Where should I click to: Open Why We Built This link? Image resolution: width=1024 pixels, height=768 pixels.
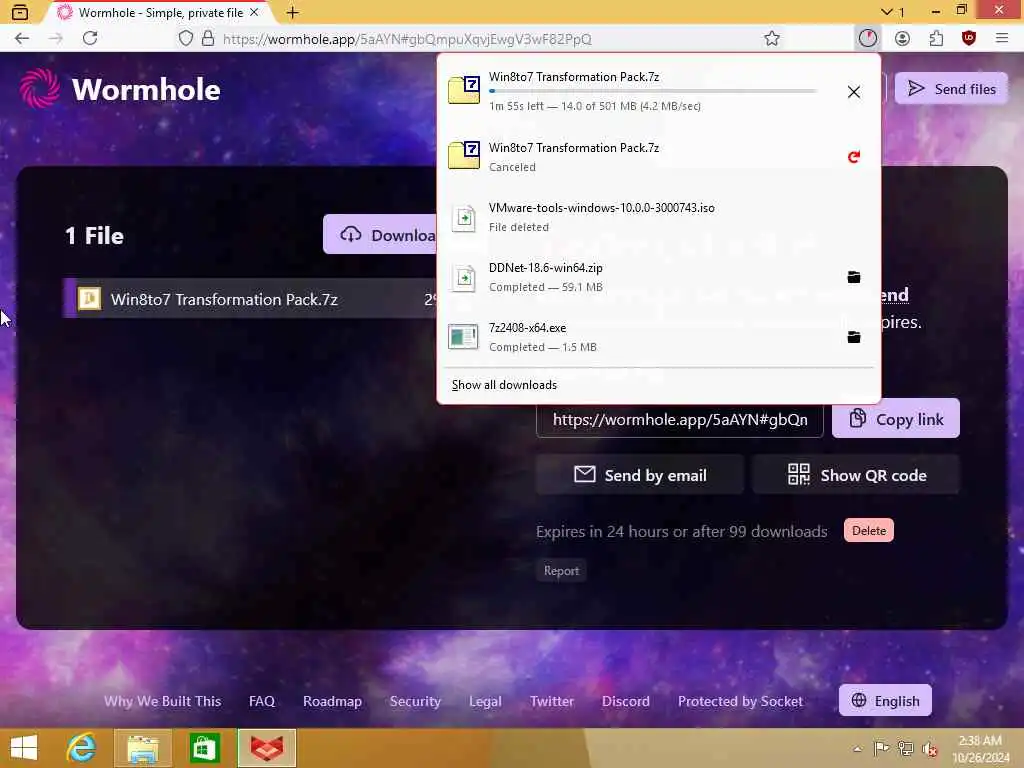tap(163, 701)
